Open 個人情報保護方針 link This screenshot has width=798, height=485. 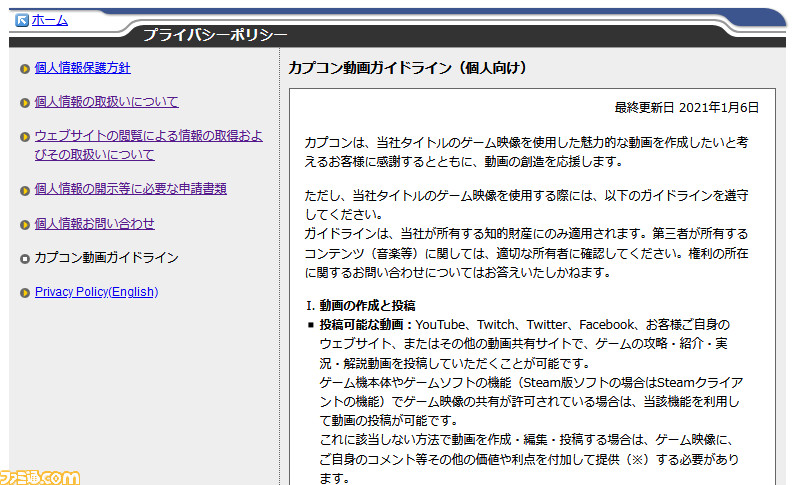pyautogui.click(x=82, y=68)
